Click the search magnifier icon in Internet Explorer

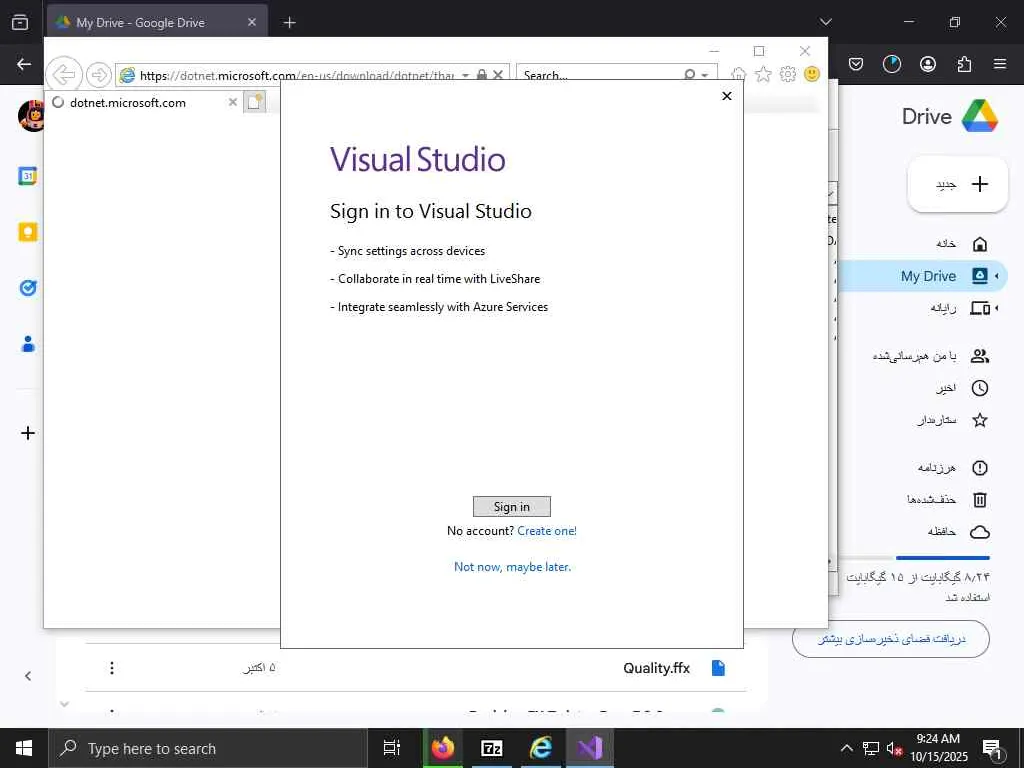point(690,75)
